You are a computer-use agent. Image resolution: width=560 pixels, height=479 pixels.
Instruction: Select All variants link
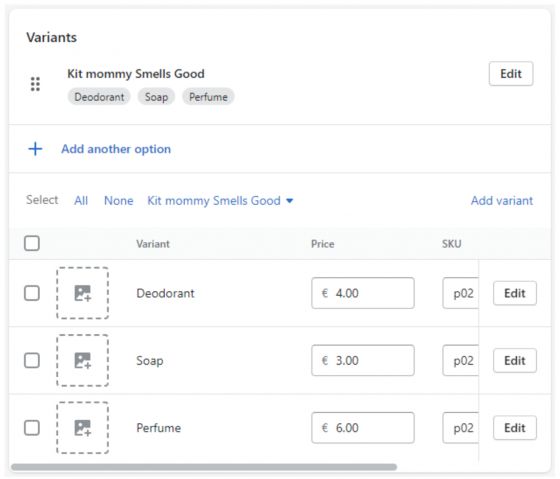pos(81,200)
